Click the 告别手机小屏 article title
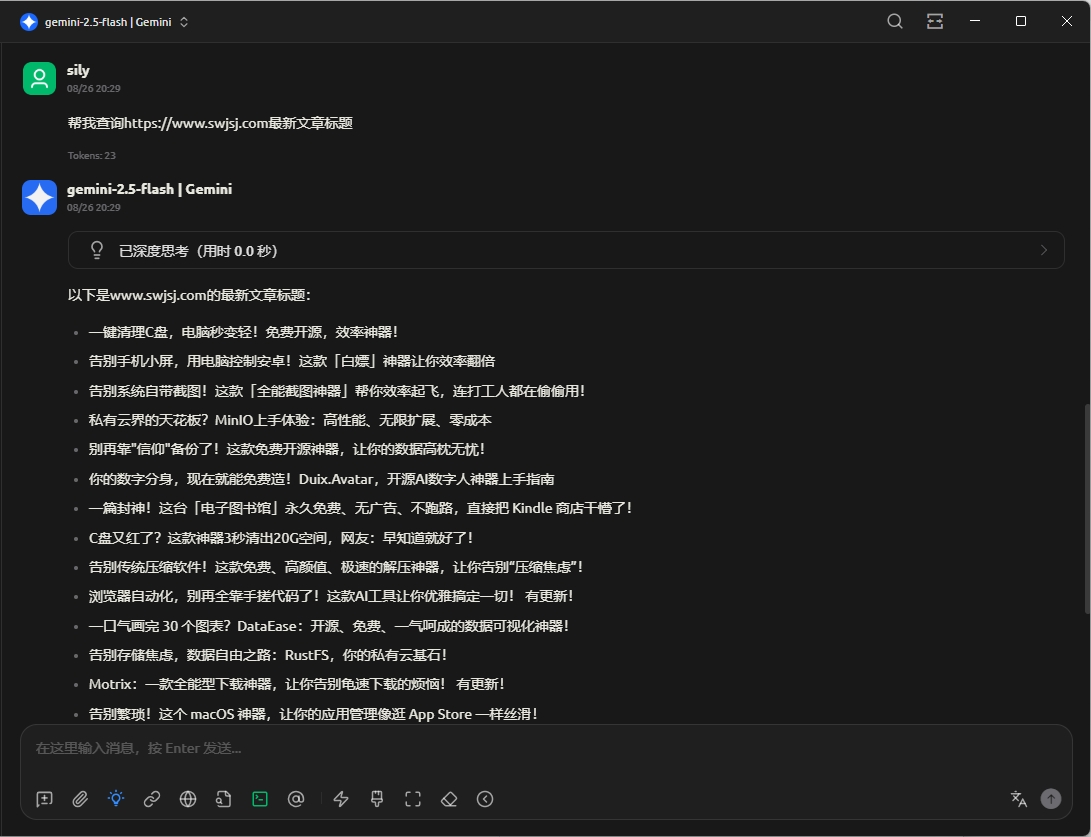Viewport: 1091px width, 837px height. pyautogui.click(x=292, y=361)
